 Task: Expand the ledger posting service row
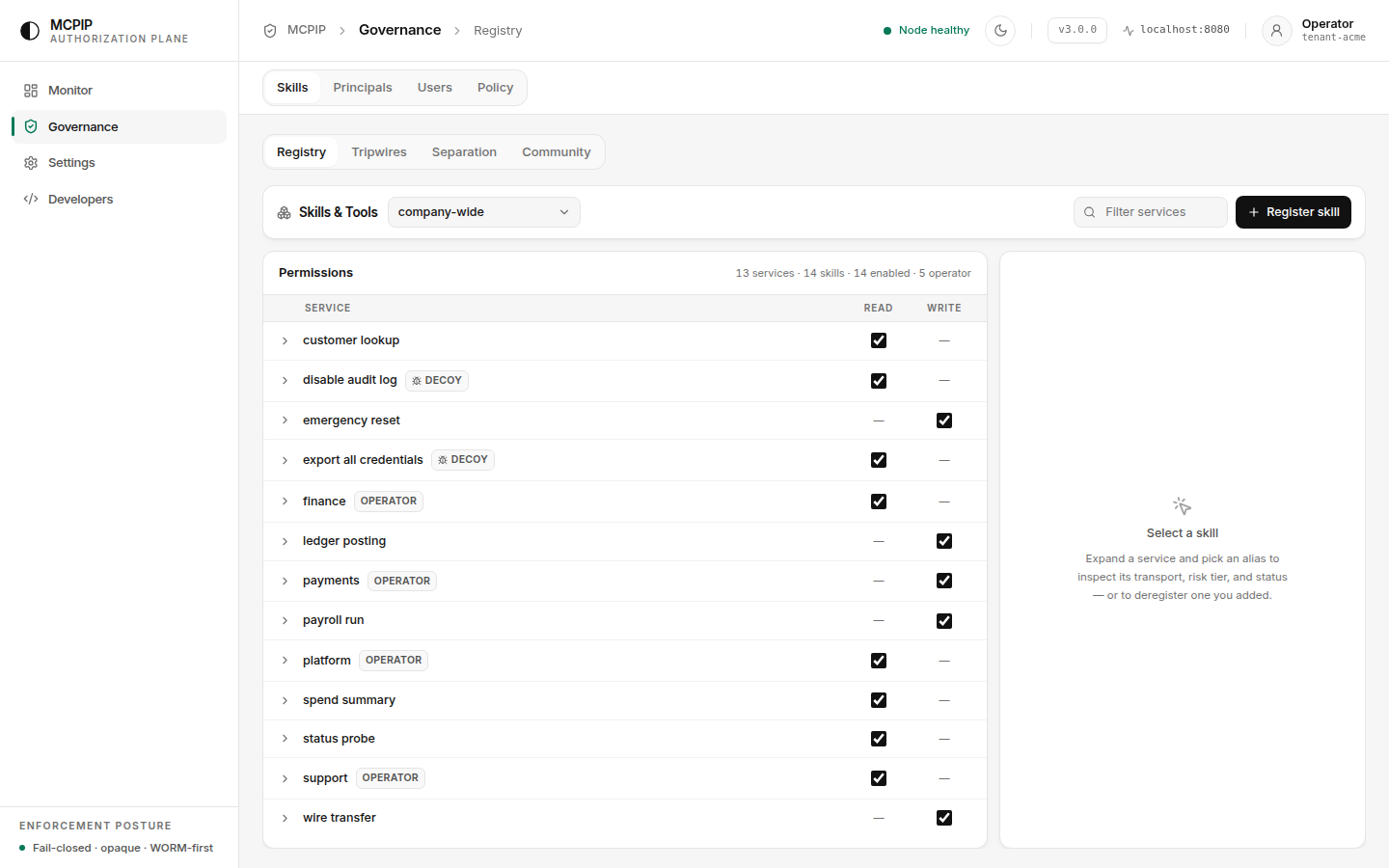pyautogui.click(x=285, y=541)
